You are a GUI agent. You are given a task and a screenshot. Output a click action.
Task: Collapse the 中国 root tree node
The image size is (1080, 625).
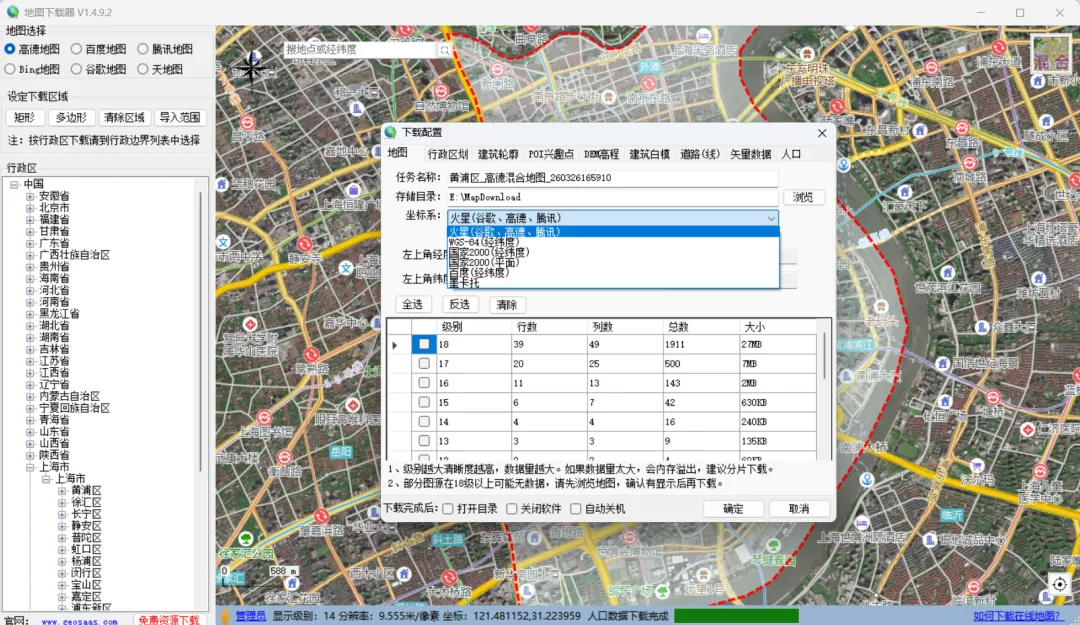14,184
